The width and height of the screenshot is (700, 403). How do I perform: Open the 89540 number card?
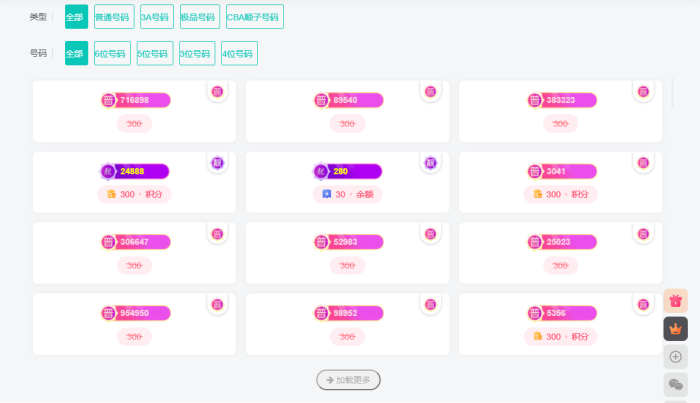pos(347,111)
